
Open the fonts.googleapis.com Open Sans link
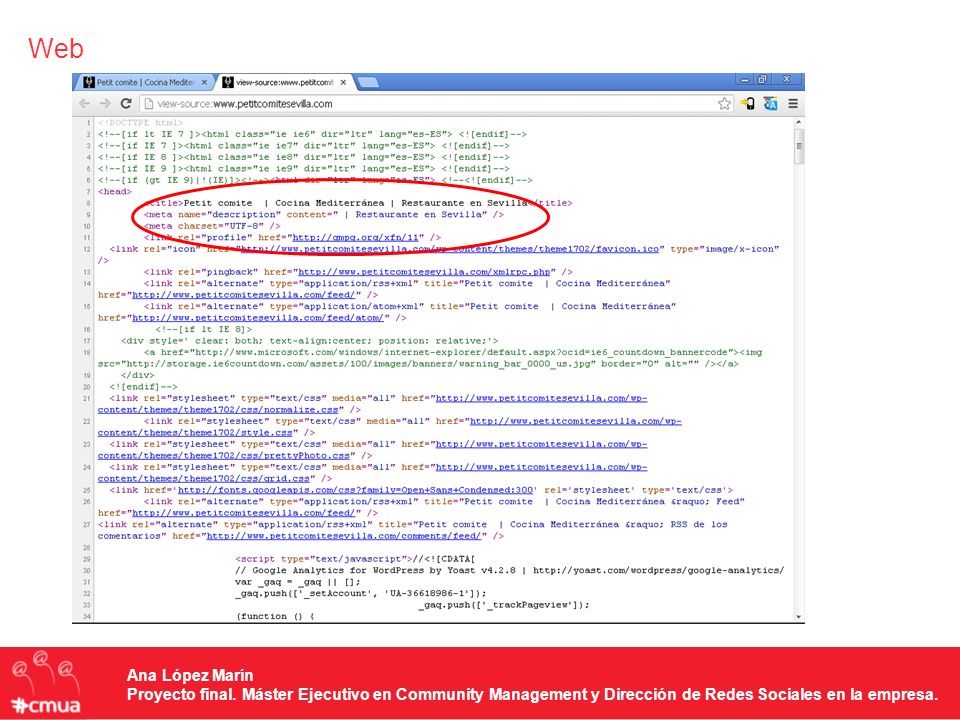[x=355, y=490]
